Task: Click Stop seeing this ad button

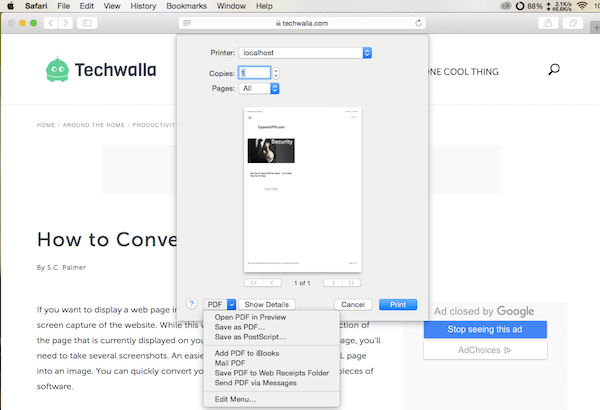Action: click(485, 330)
